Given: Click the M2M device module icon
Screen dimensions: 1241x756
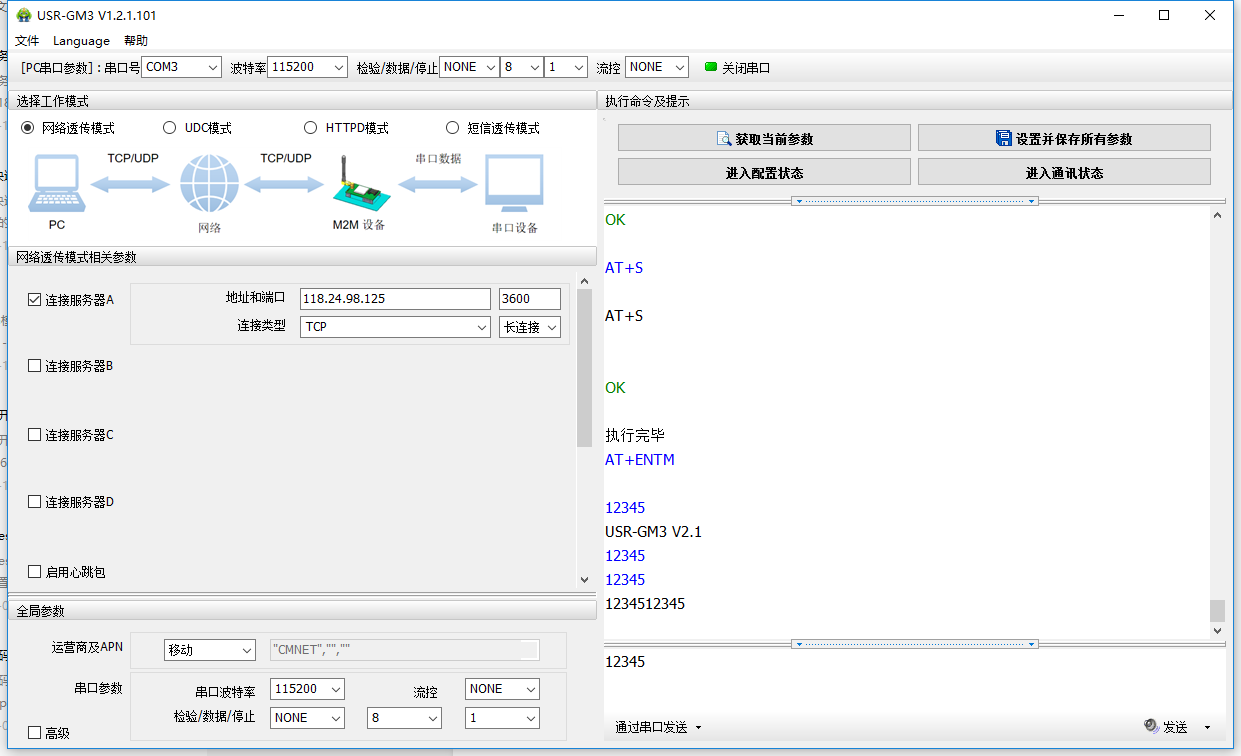Looking at the screenshot, I should point(360,184).
